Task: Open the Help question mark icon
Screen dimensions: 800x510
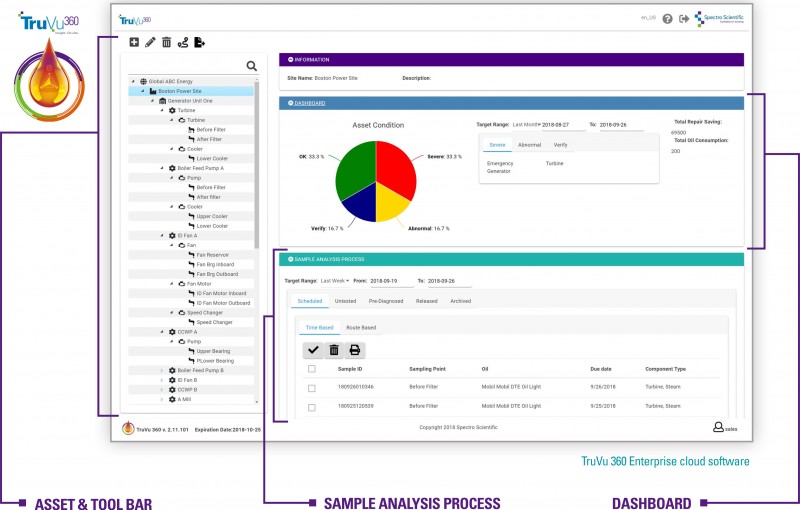Action: 667,19
